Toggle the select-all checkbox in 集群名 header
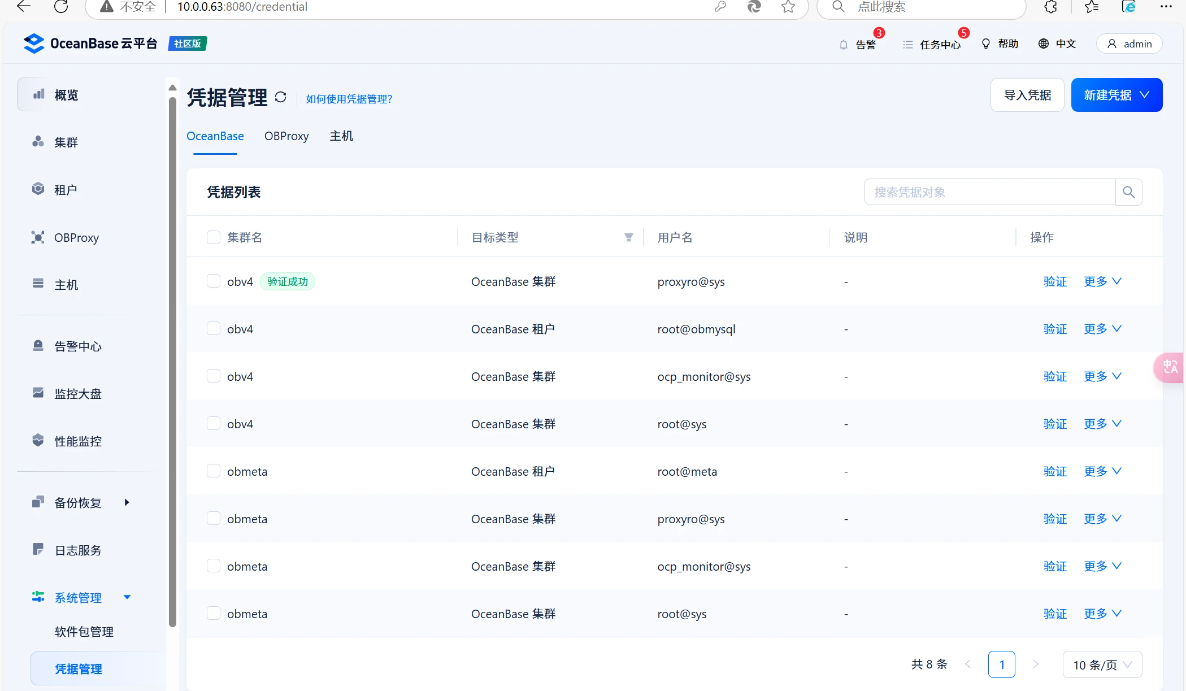The image size is (1186, 691). [x=213, y=237]
